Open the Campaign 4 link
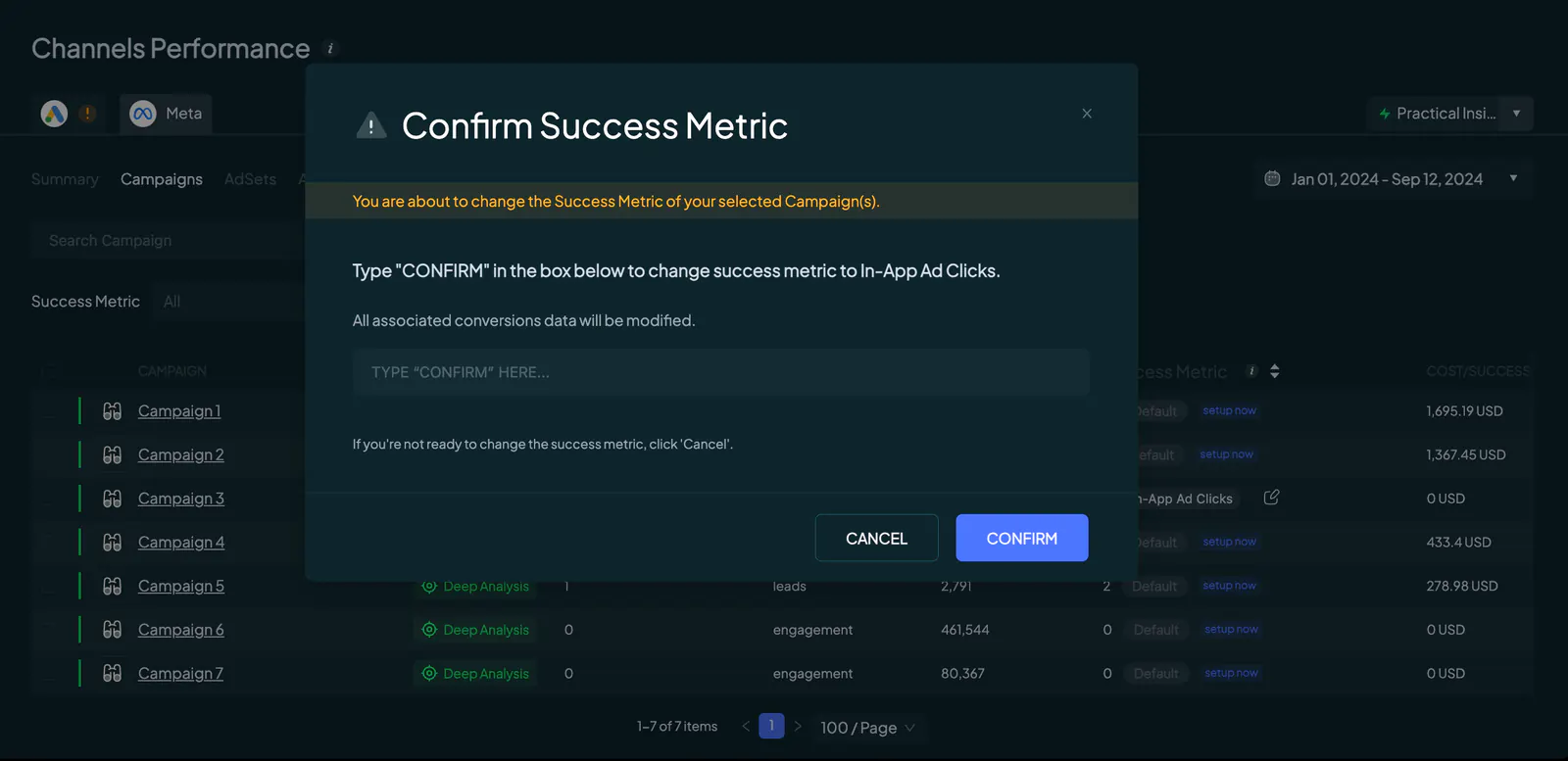 [x=181, y=542]
